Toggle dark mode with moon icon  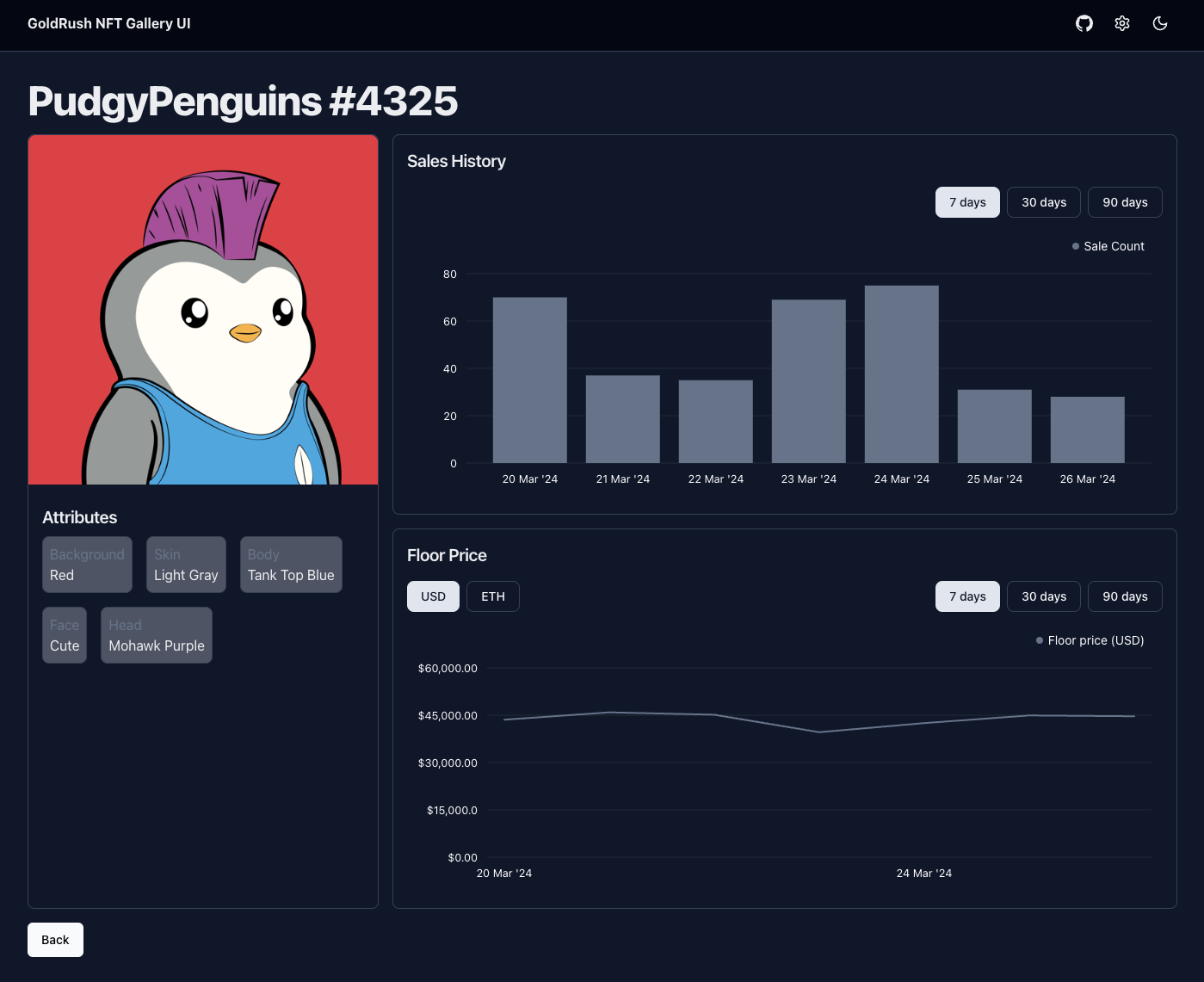tap(1160, 23)
